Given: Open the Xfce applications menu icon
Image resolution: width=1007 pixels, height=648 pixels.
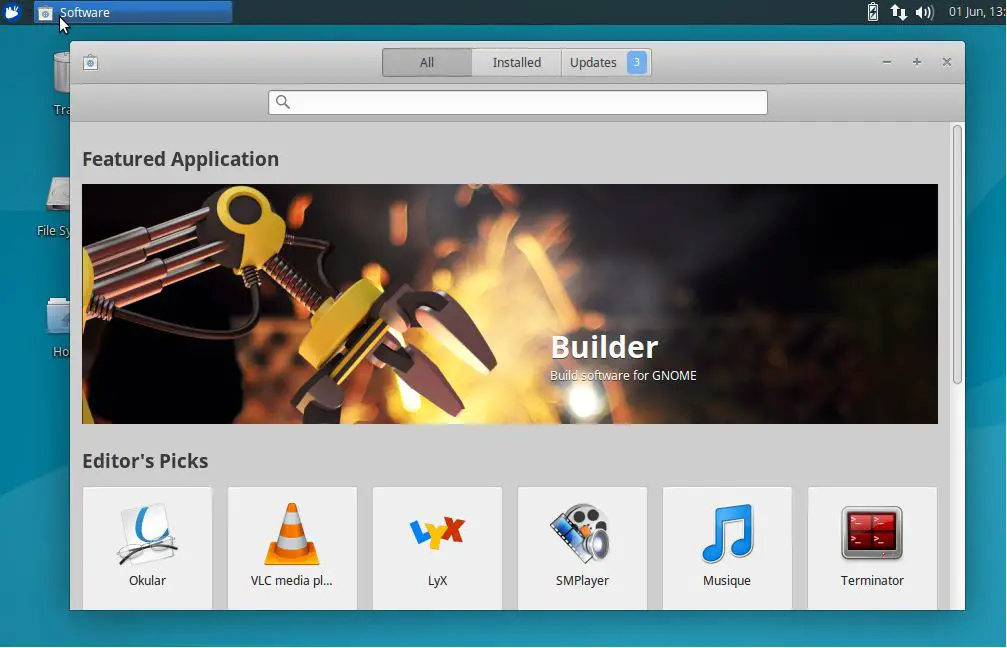Looking at the screenshot, I should (x=12, y=12).
